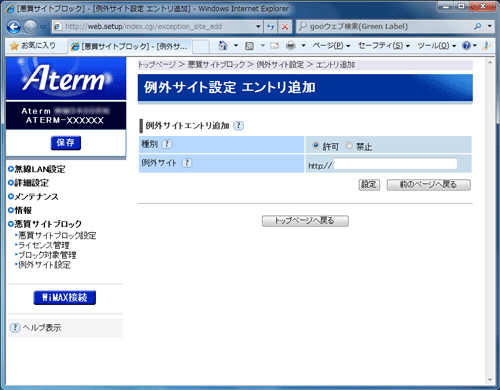
Task: Expand the Help dropdown arrow
Action: [x=475, y=46]
